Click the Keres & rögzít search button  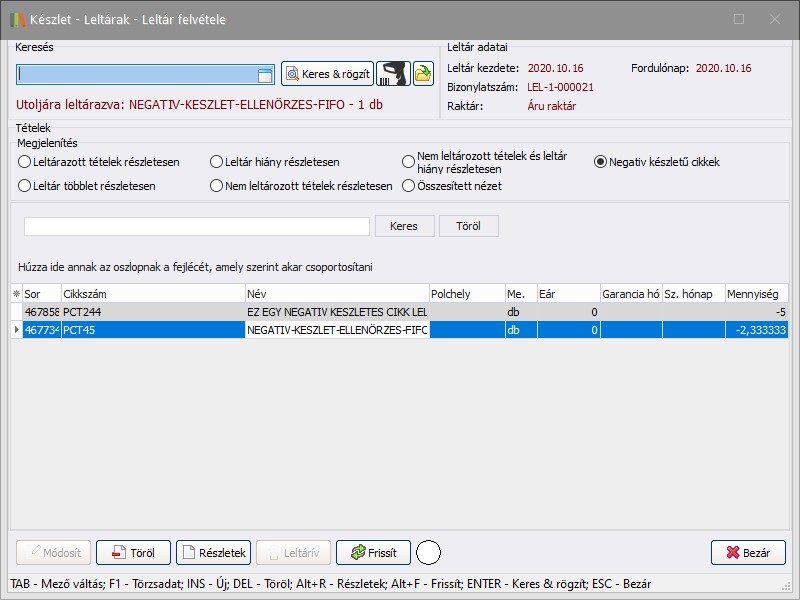[327, 74]
